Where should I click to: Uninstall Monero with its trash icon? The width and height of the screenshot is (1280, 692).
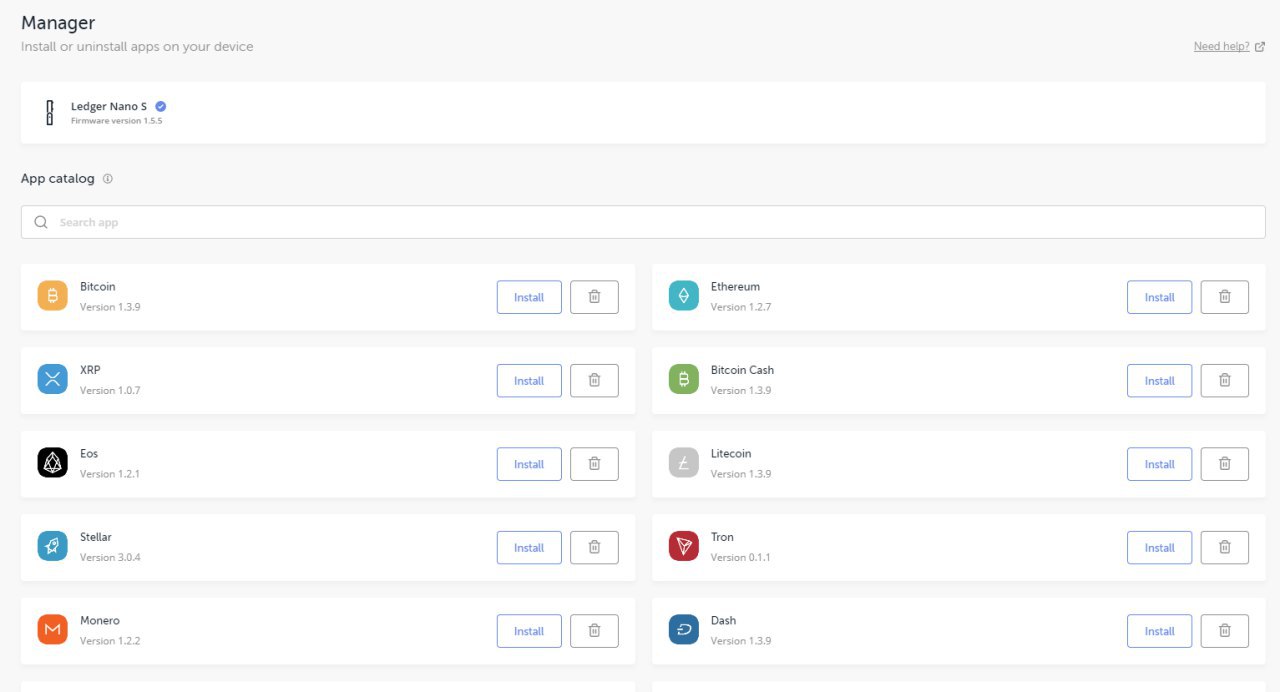594,631
